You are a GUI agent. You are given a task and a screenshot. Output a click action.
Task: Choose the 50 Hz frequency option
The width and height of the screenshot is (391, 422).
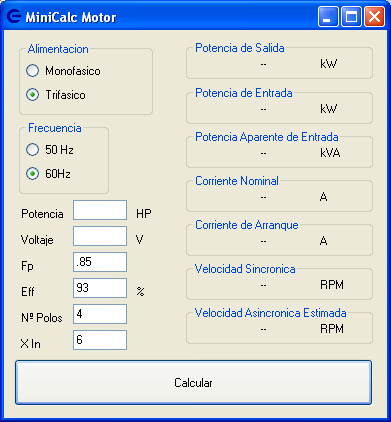(32, 150)
